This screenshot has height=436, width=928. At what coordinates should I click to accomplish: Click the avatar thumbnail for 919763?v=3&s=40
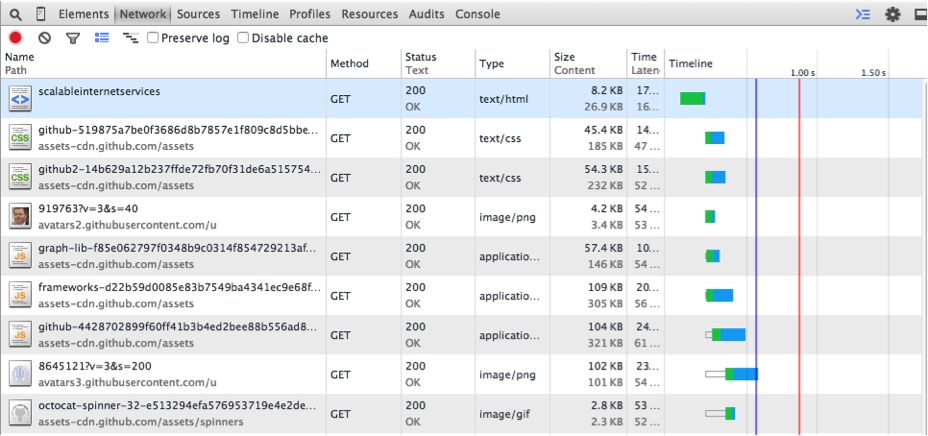(20, 217)
